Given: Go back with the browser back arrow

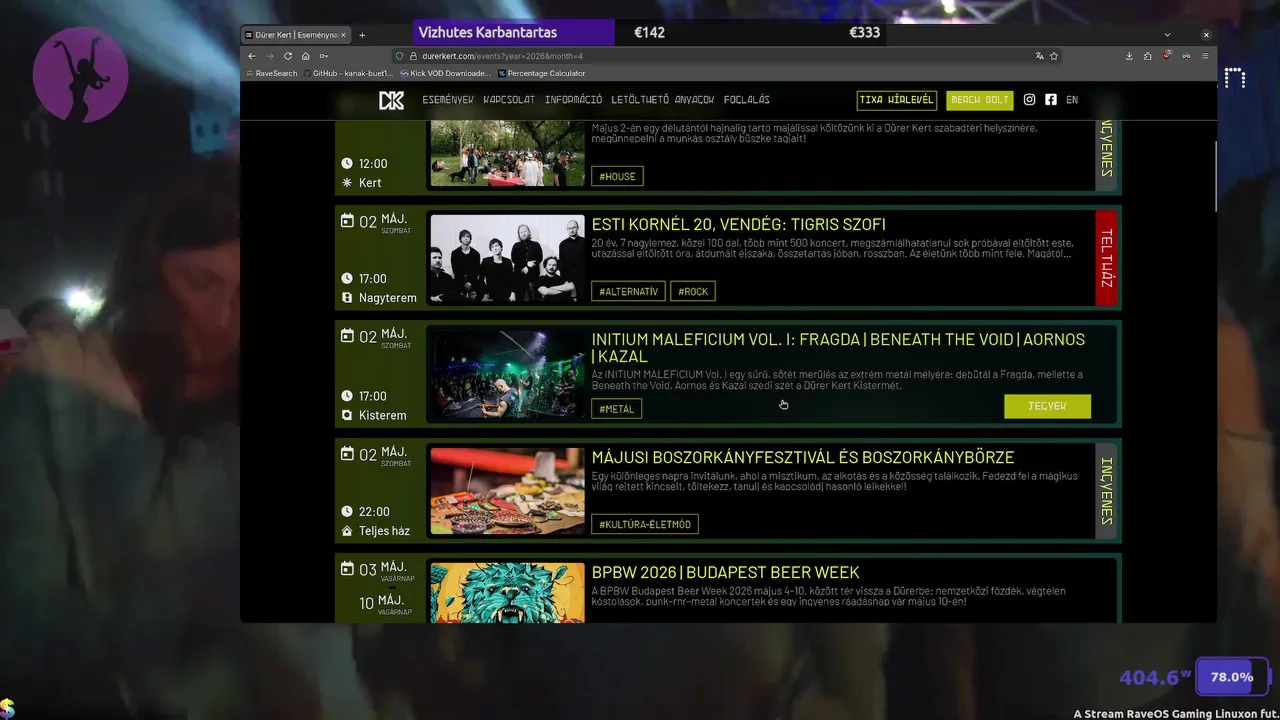Looking at the screenshot, I should point(253,56).
